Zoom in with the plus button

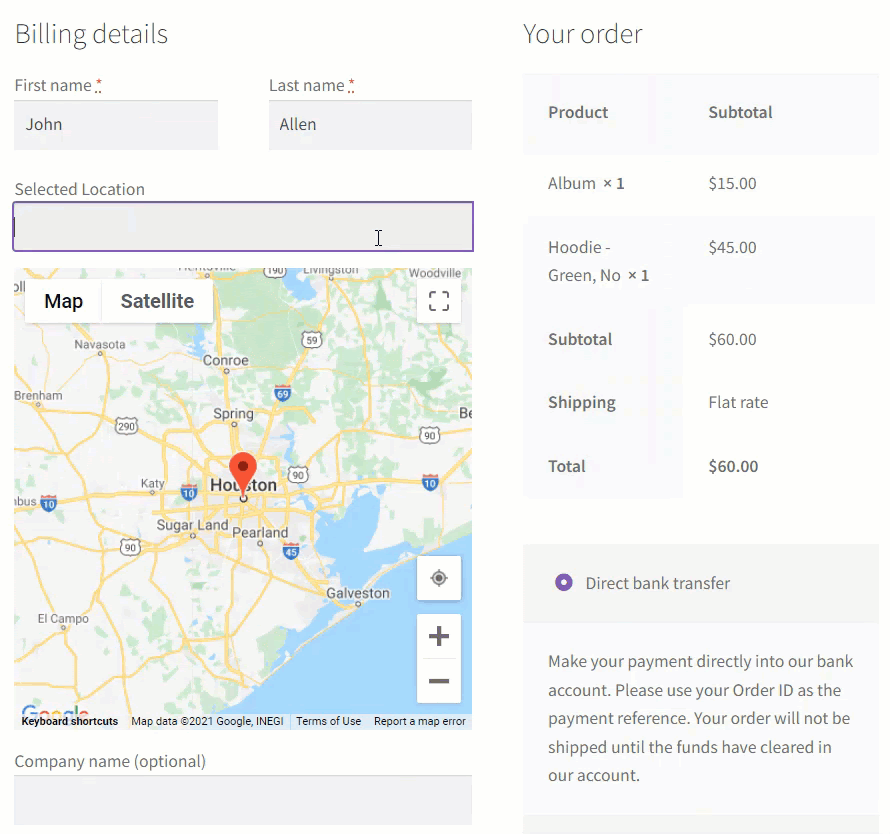point(439,636)
